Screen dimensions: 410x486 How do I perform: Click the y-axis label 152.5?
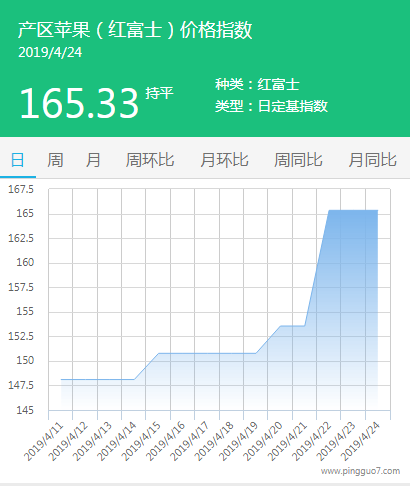[x=21, y=336]
